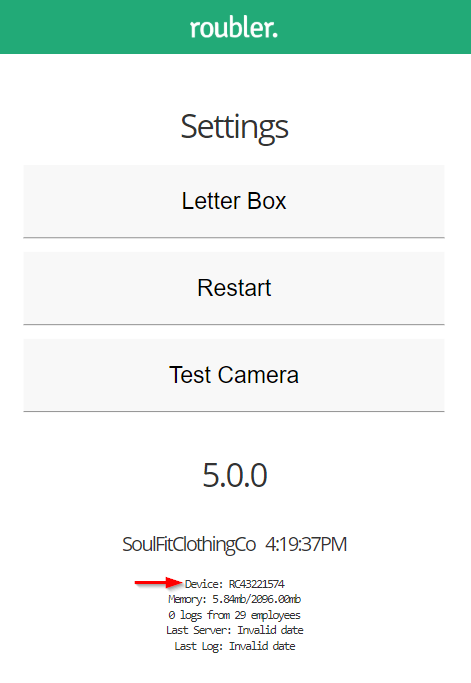Click the 2096.00mb total memory value
471x683 pixels.
(276, 599)
